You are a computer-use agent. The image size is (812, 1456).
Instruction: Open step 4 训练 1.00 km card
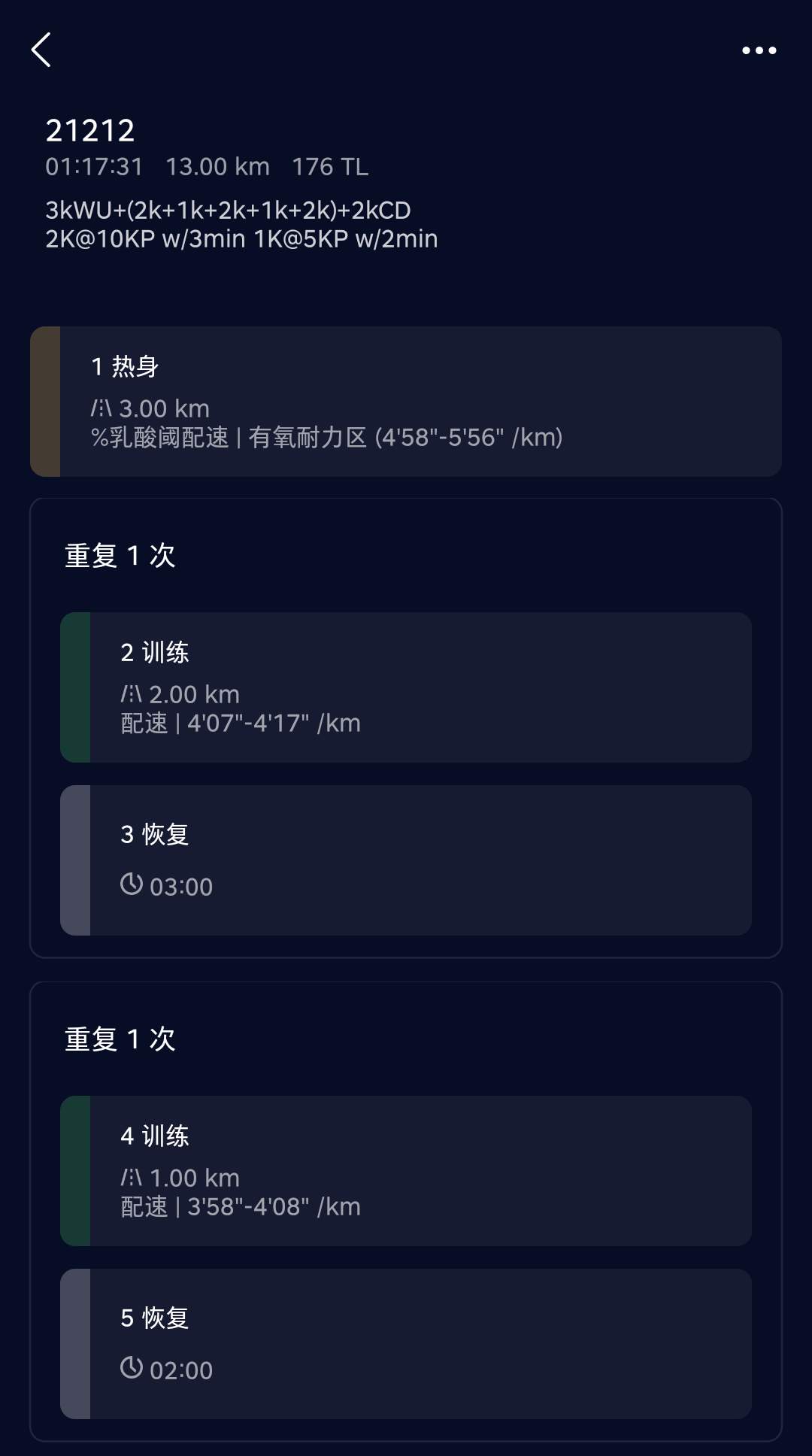click(x=421, y=1171)
